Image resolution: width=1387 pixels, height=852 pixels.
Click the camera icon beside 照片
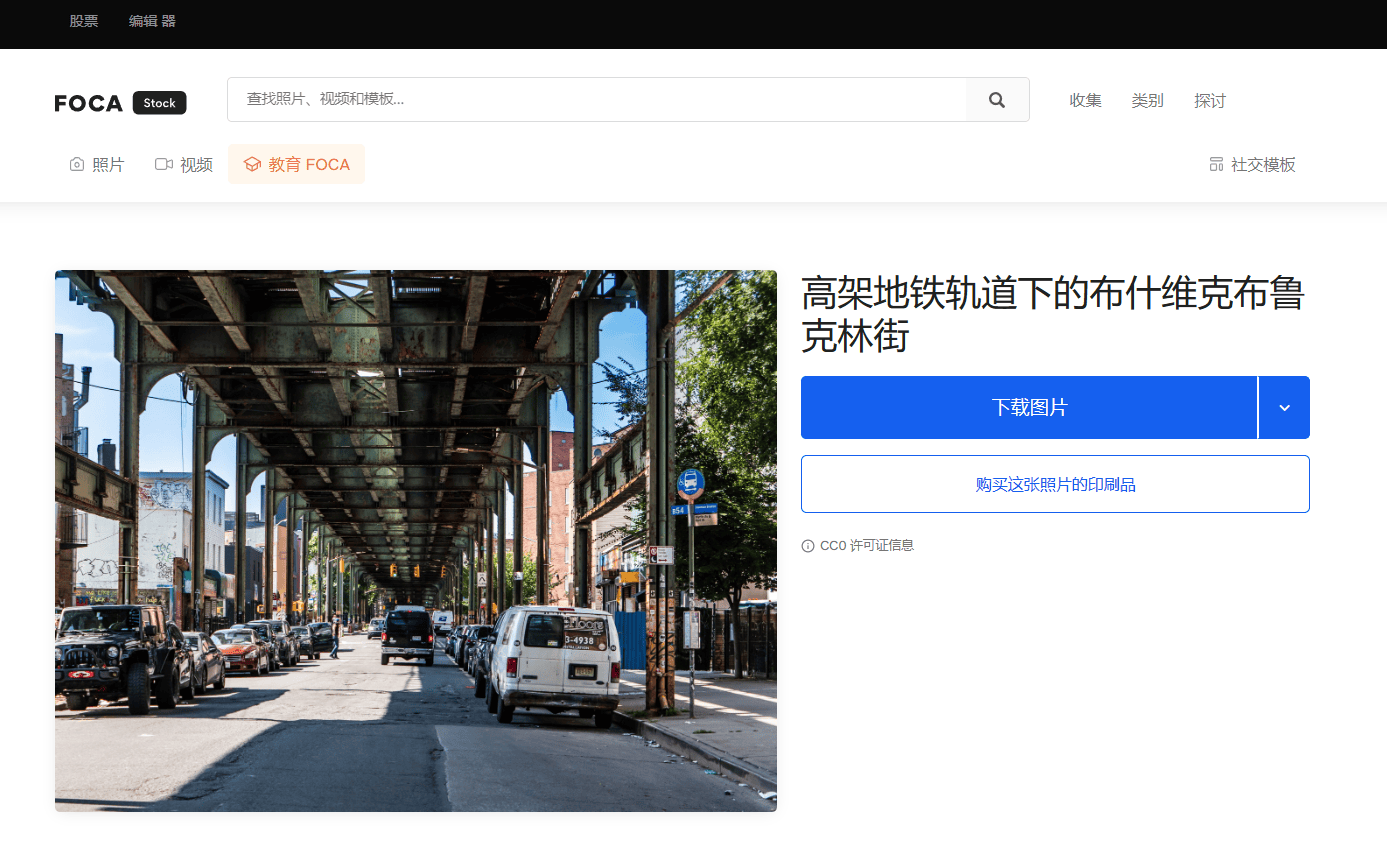coord(77,164)
